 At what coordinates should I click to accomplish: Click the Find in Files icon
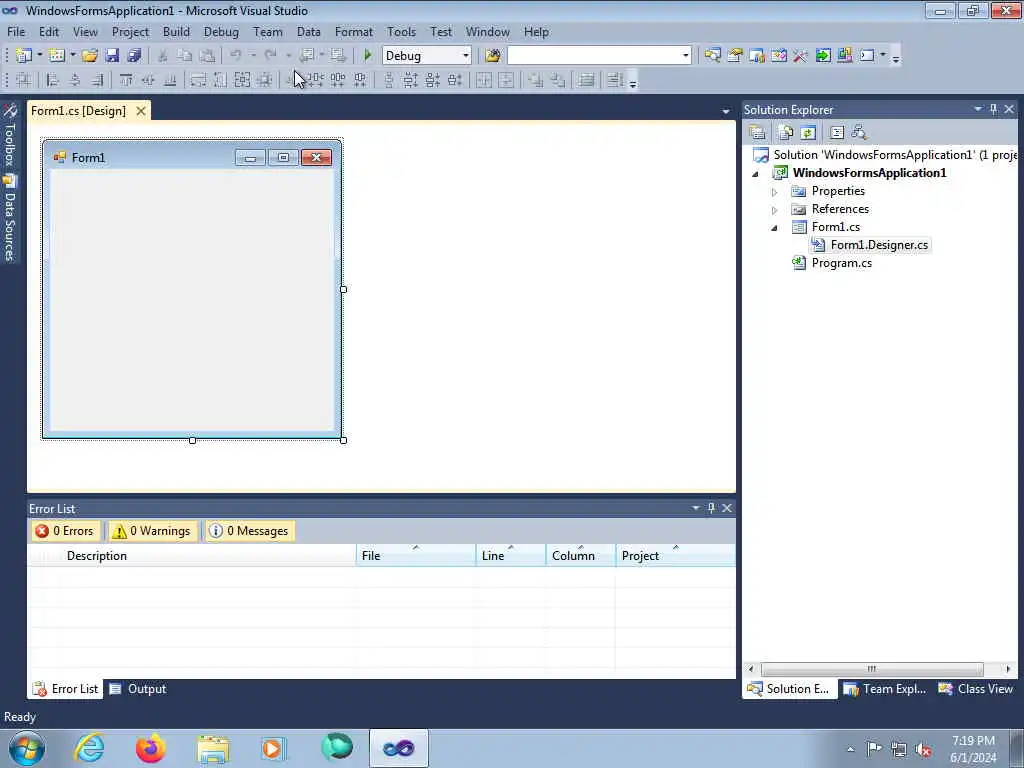493,56
